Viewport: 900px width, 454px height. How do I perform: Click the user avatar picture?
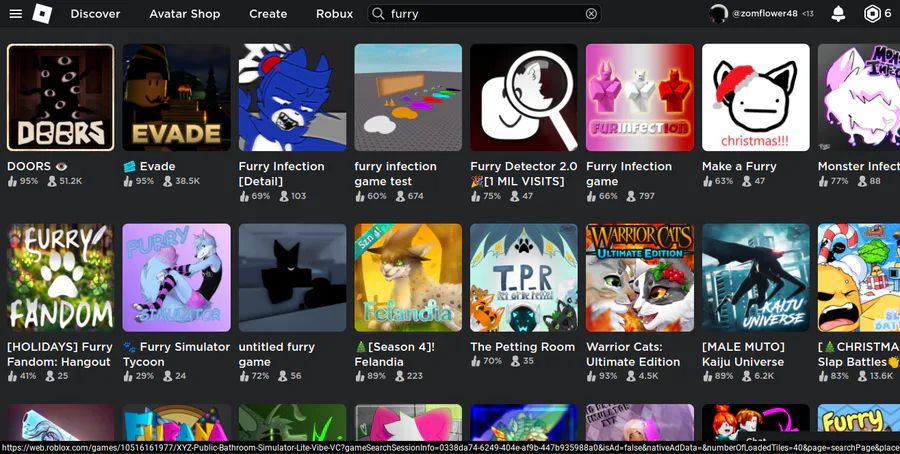coord(719,14)
